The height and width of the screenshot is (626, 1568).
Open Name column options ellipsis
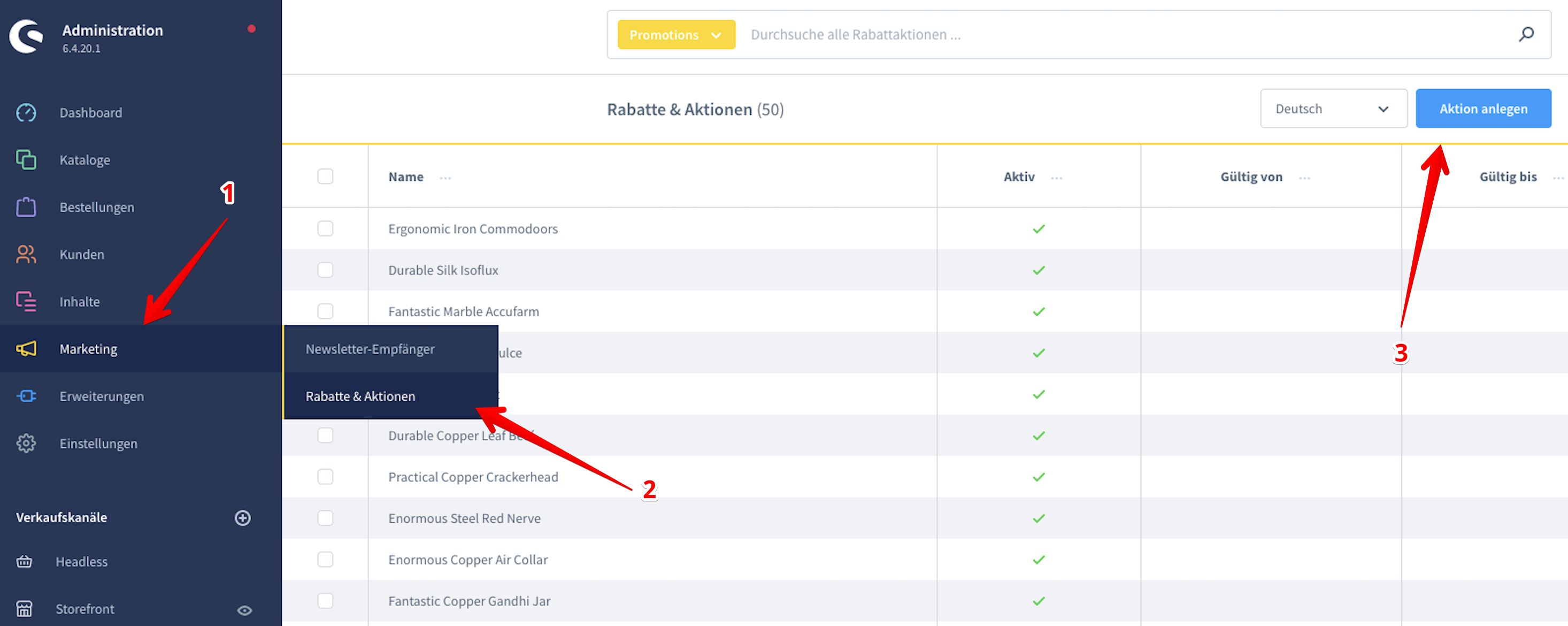445,178
